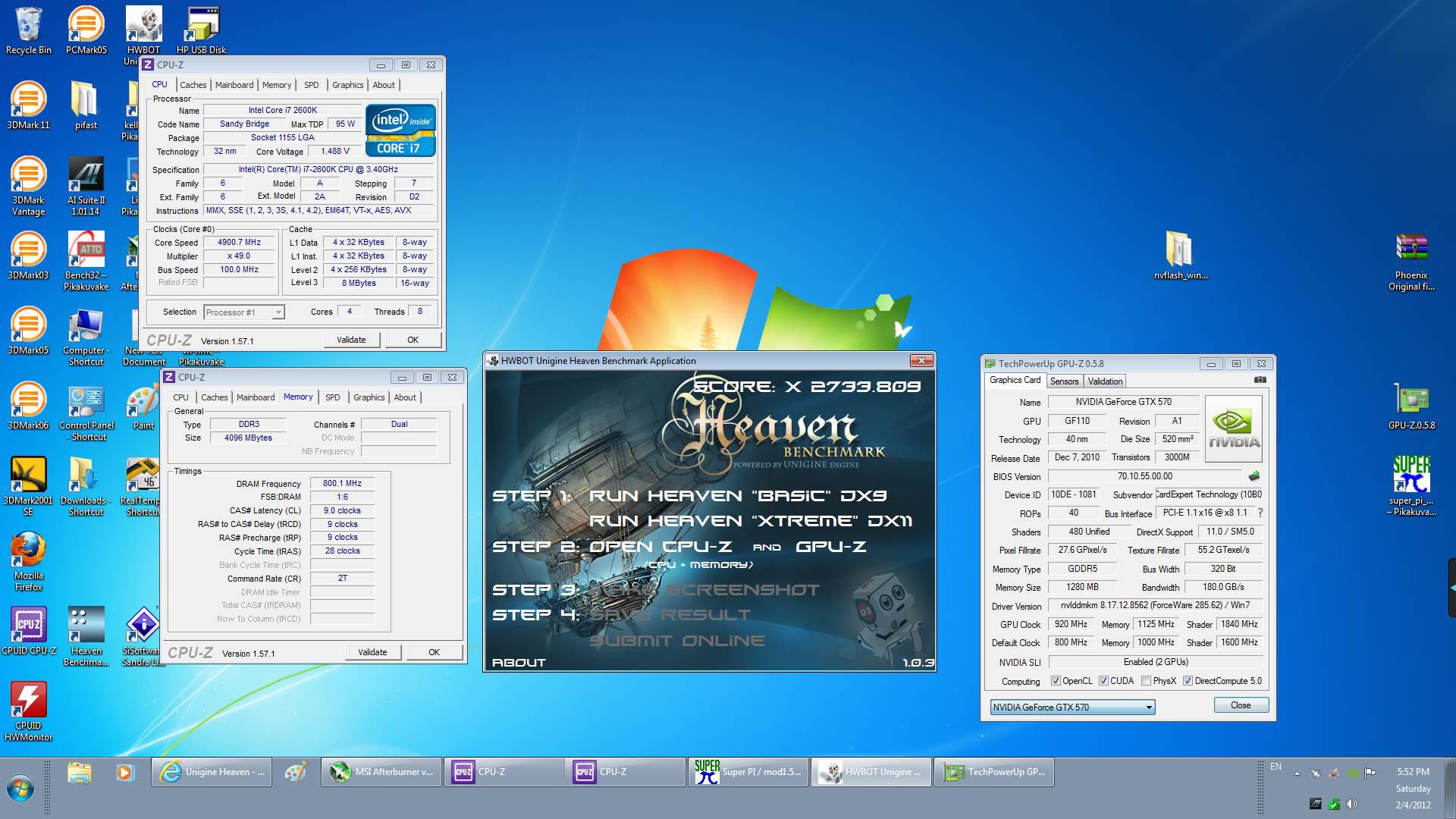The image size is (1456, 819).
Task: Run Heaven "Xtreme" DX11 benchmark
Action: [751, 521]
